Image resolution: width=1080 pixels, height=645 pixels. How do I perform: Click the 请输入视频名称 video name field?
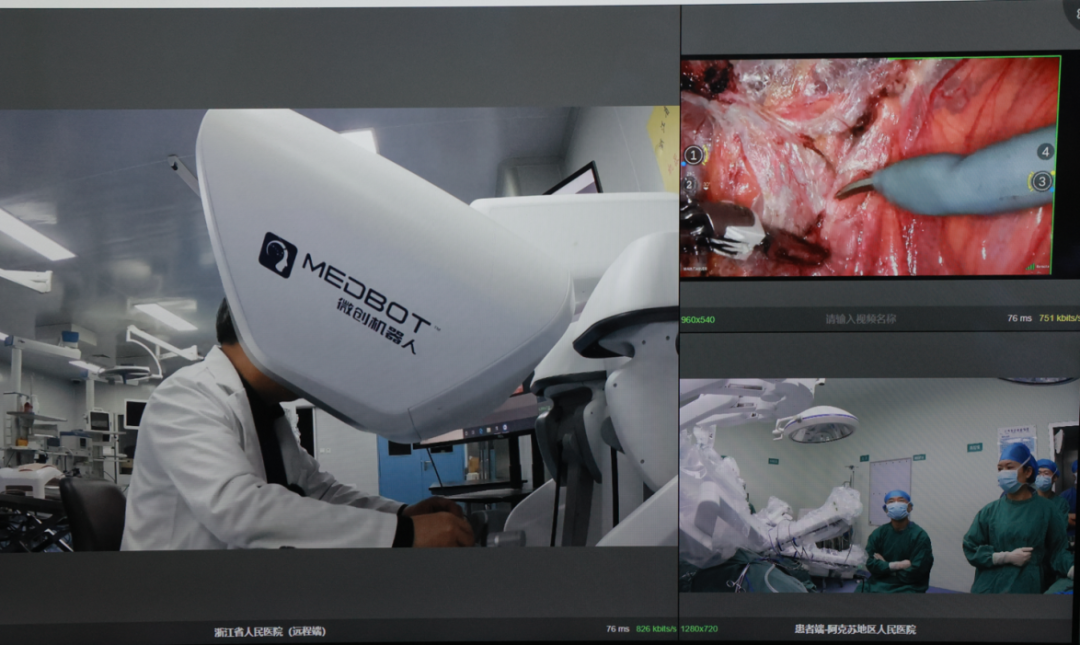[860, 319]
